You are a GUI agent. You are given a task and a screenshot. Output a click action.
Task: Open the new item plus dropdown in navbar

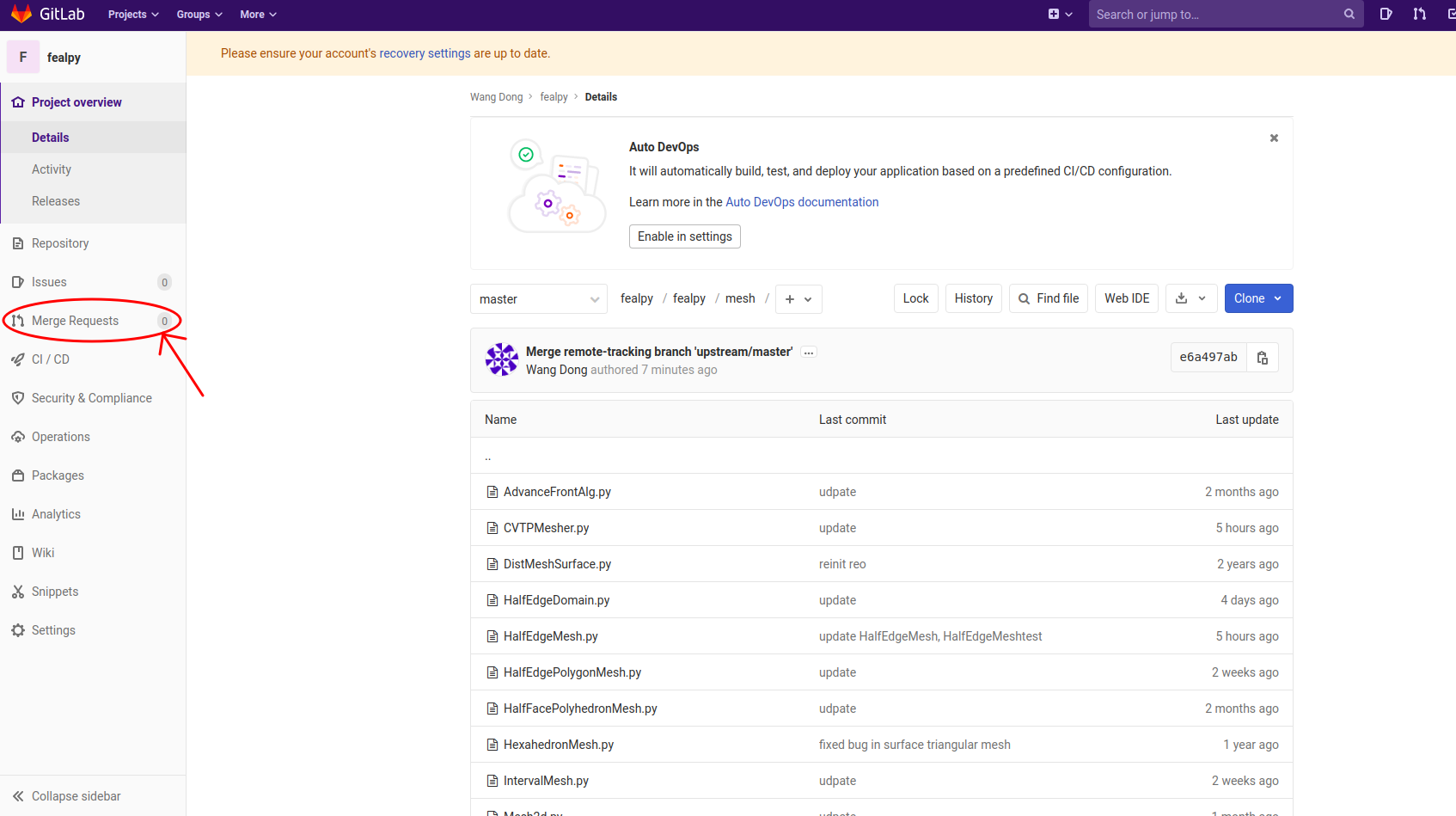click(x=1061, y=14)
